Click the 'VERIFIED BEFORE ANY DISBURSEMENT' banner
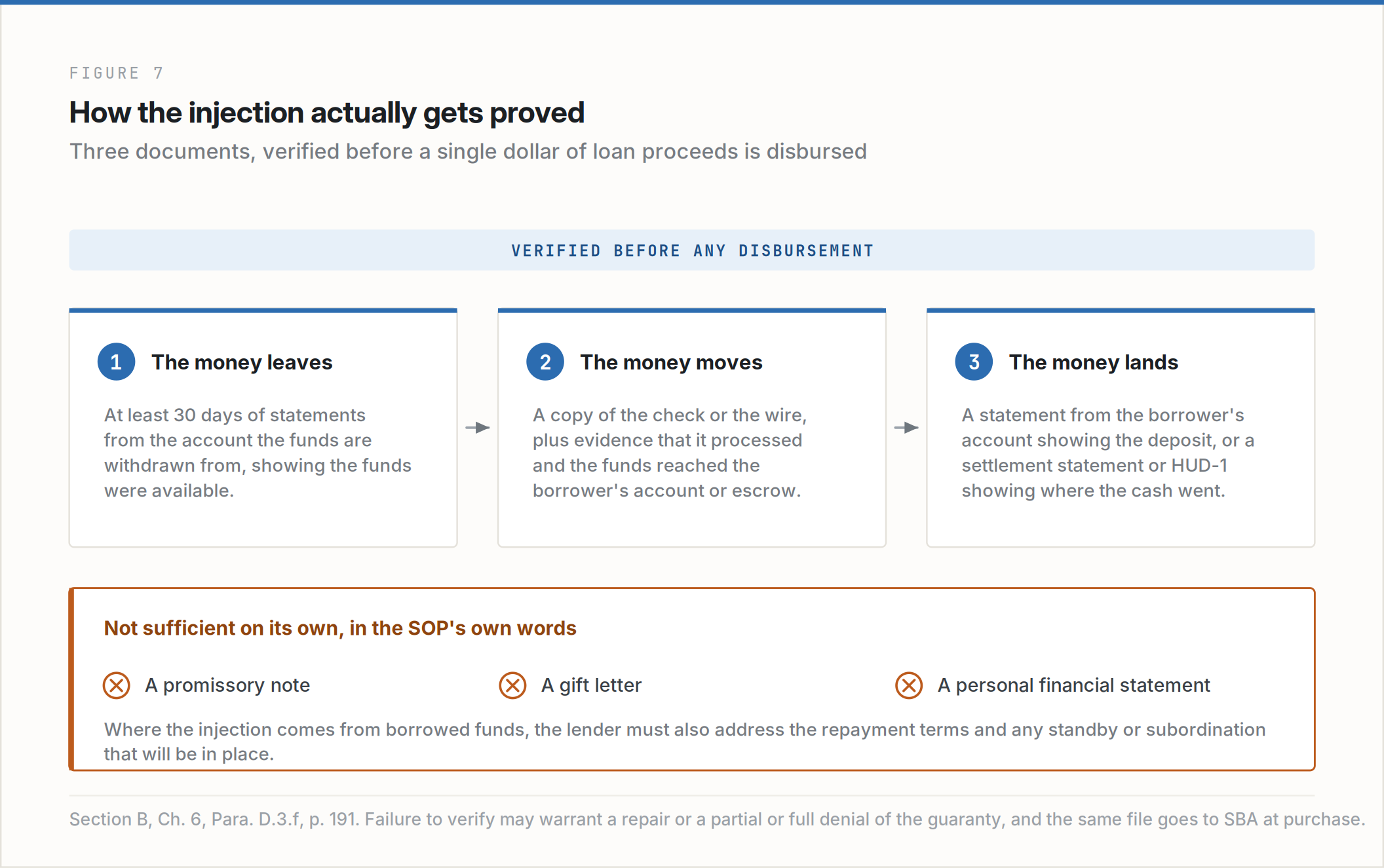The height and width of the screenshot is (868, 1384). (x=692, y=250)
